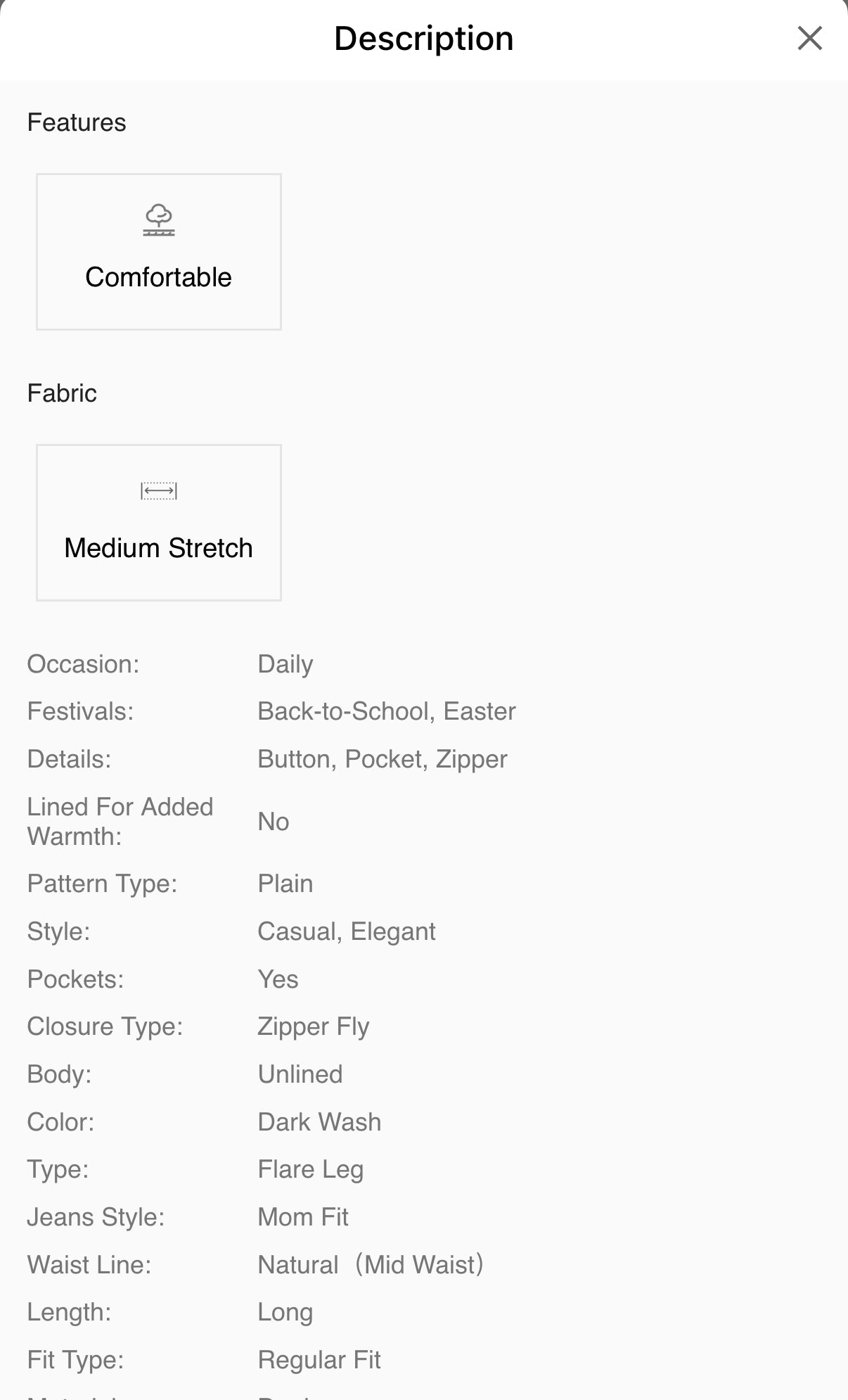Tap the Closure Type value Zipper Fly
Screen dimensions: 848x1400
(314, 1026)
